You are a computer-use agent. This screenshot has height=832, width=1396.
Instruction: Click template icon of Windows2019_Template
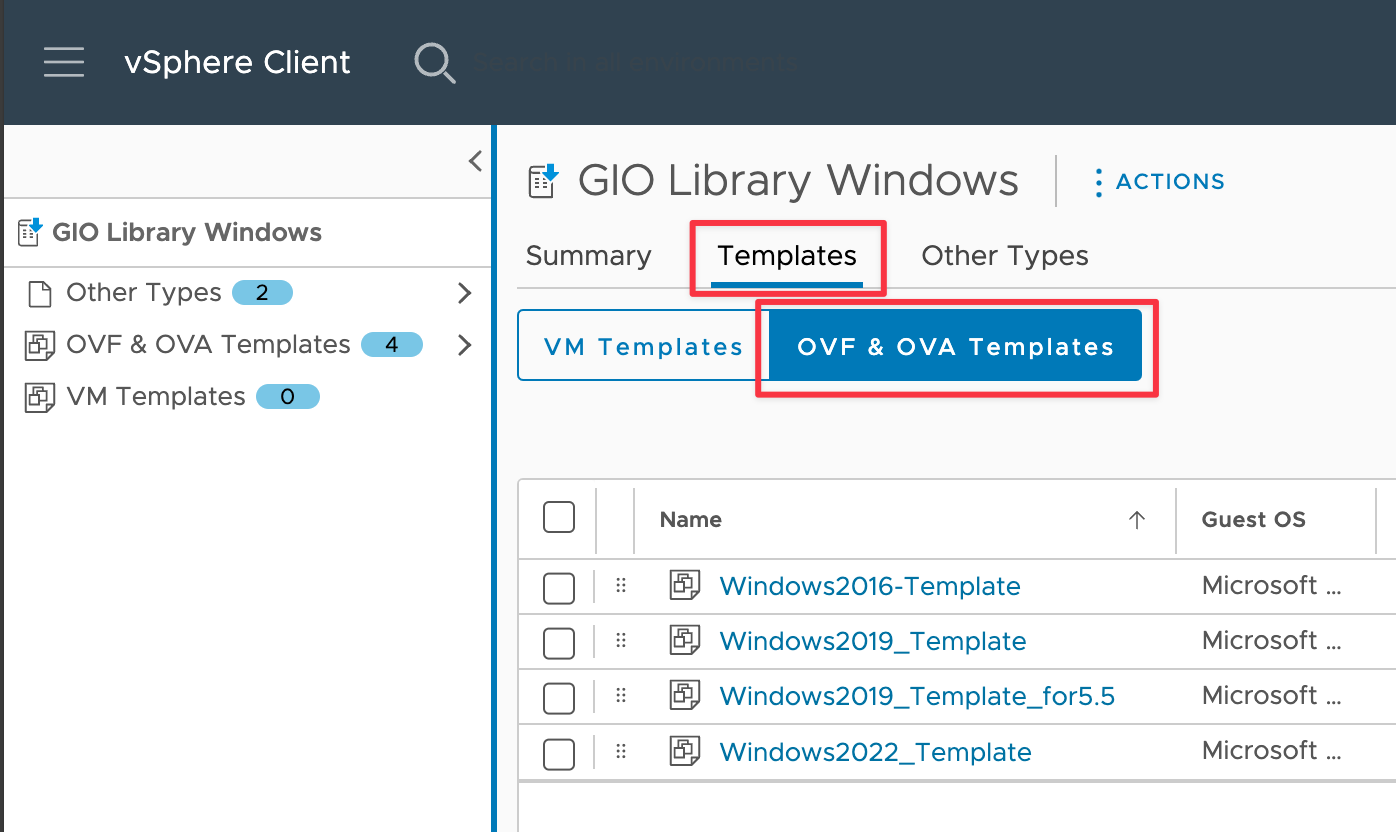[x=685, y=640]
